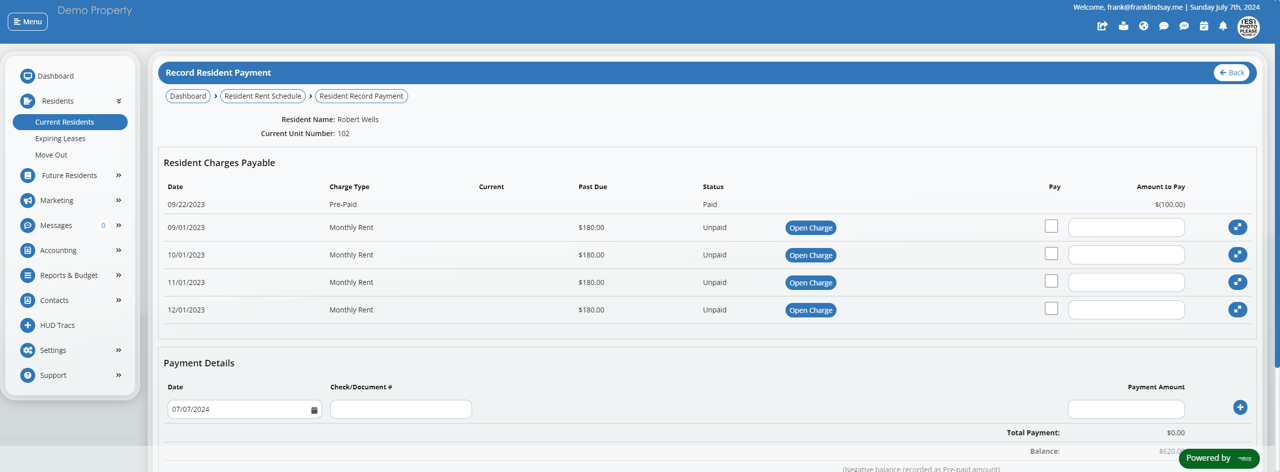Click expand icon on 12/01/2023 rent row
This screenshot has width=1280, height=472.
tap(1238, 309)
